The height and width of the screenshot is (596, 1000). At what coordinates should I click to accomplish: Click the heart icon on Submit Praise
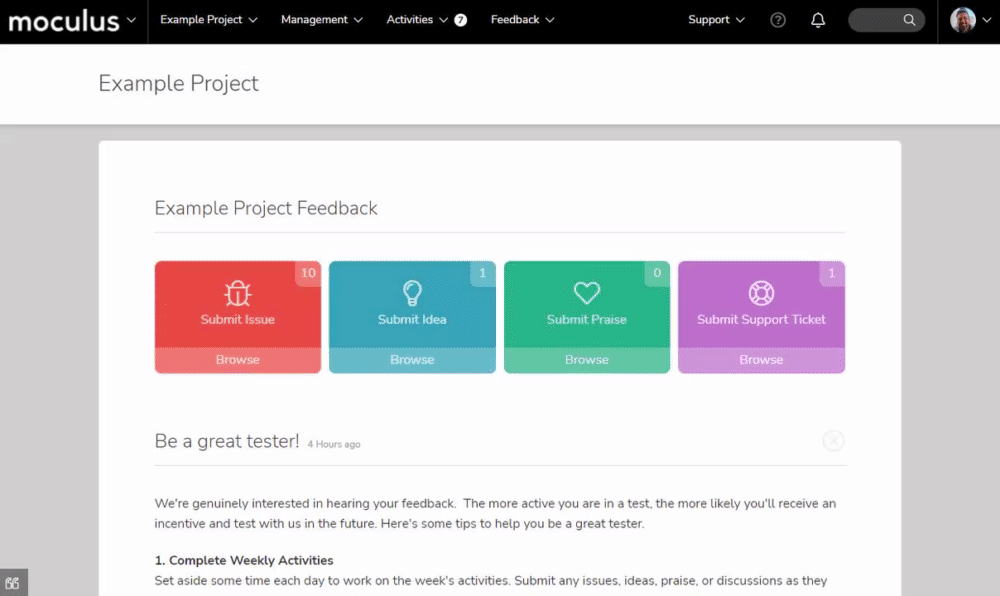tap(587, 293)
